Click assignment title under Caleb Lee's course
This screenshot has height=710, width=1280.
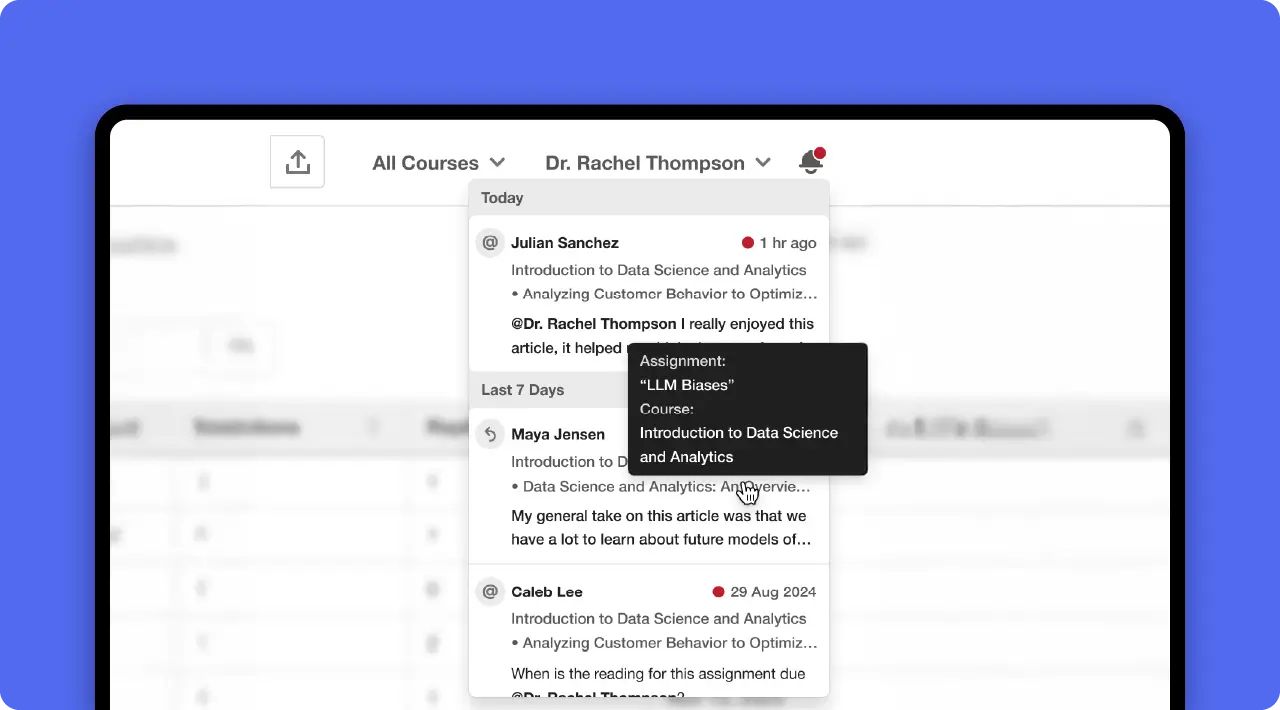point(664,643)
